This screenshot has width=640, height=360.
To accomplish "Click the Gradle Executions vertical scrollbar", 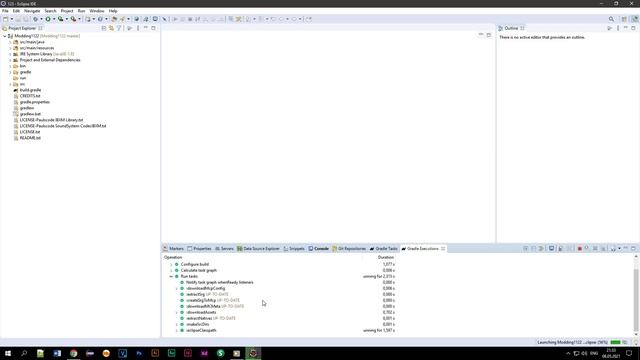I will (636, 300).
